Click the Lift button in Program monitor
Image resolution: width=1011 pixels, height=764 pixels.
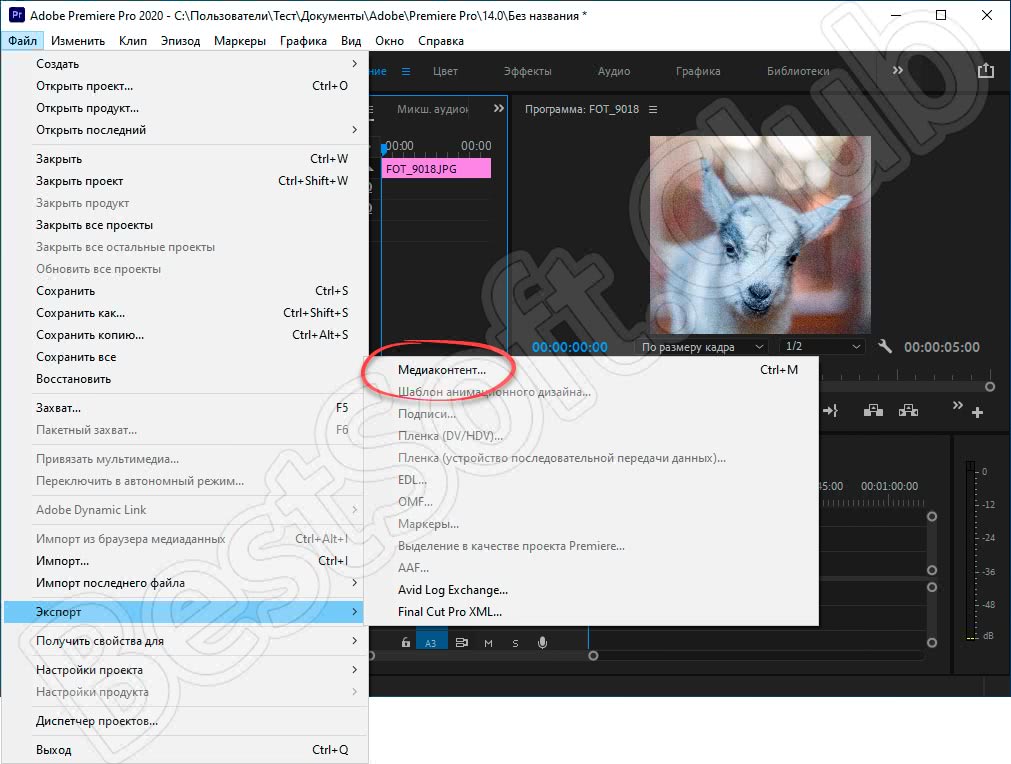(x=873, y=411)
